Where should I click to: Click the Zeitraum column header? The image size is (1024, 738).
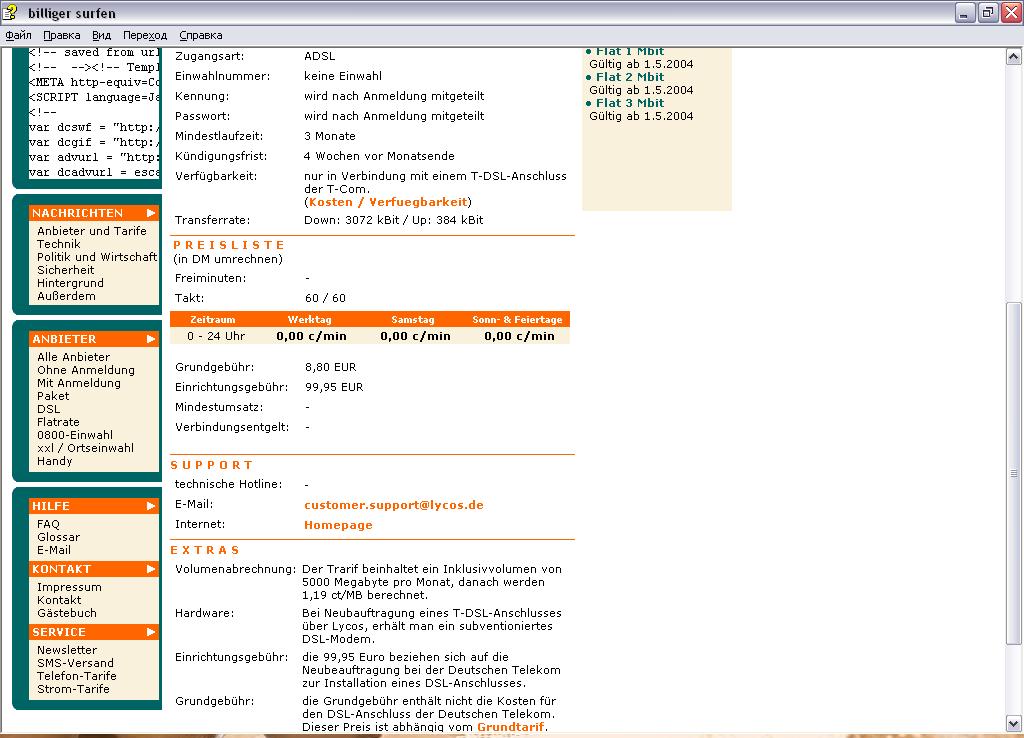(x=213, y=320)
